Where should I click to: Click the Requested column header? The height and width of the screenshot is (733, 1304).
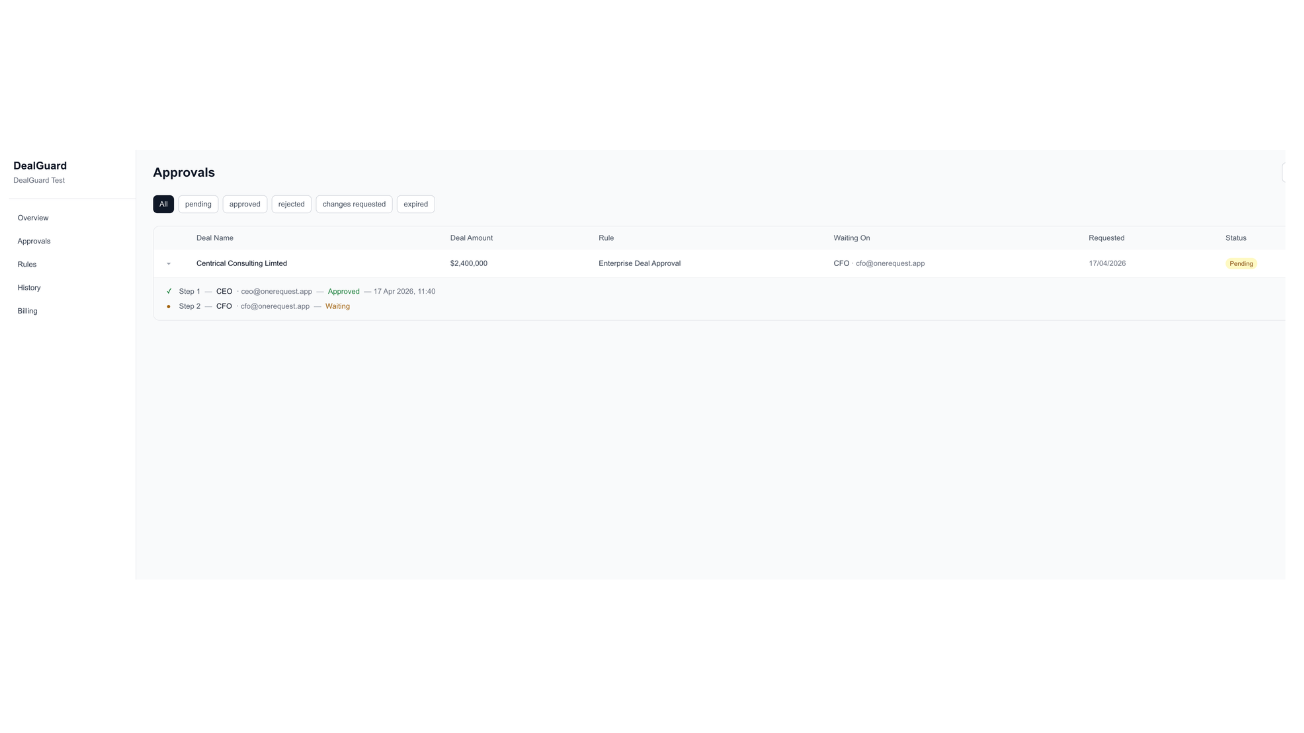1106,238
